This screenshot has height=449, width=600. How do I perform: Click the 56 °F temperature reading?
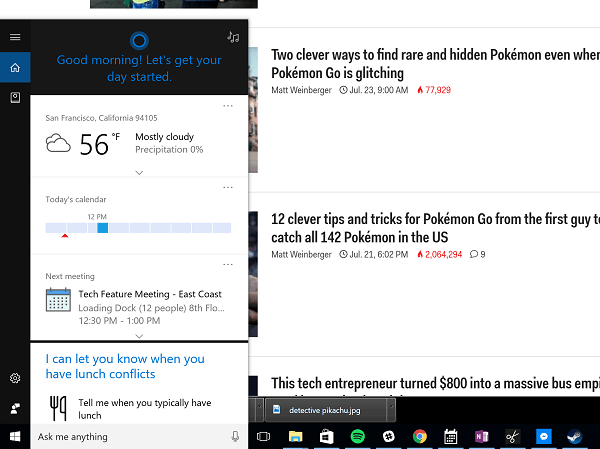[x=100, y=144]
